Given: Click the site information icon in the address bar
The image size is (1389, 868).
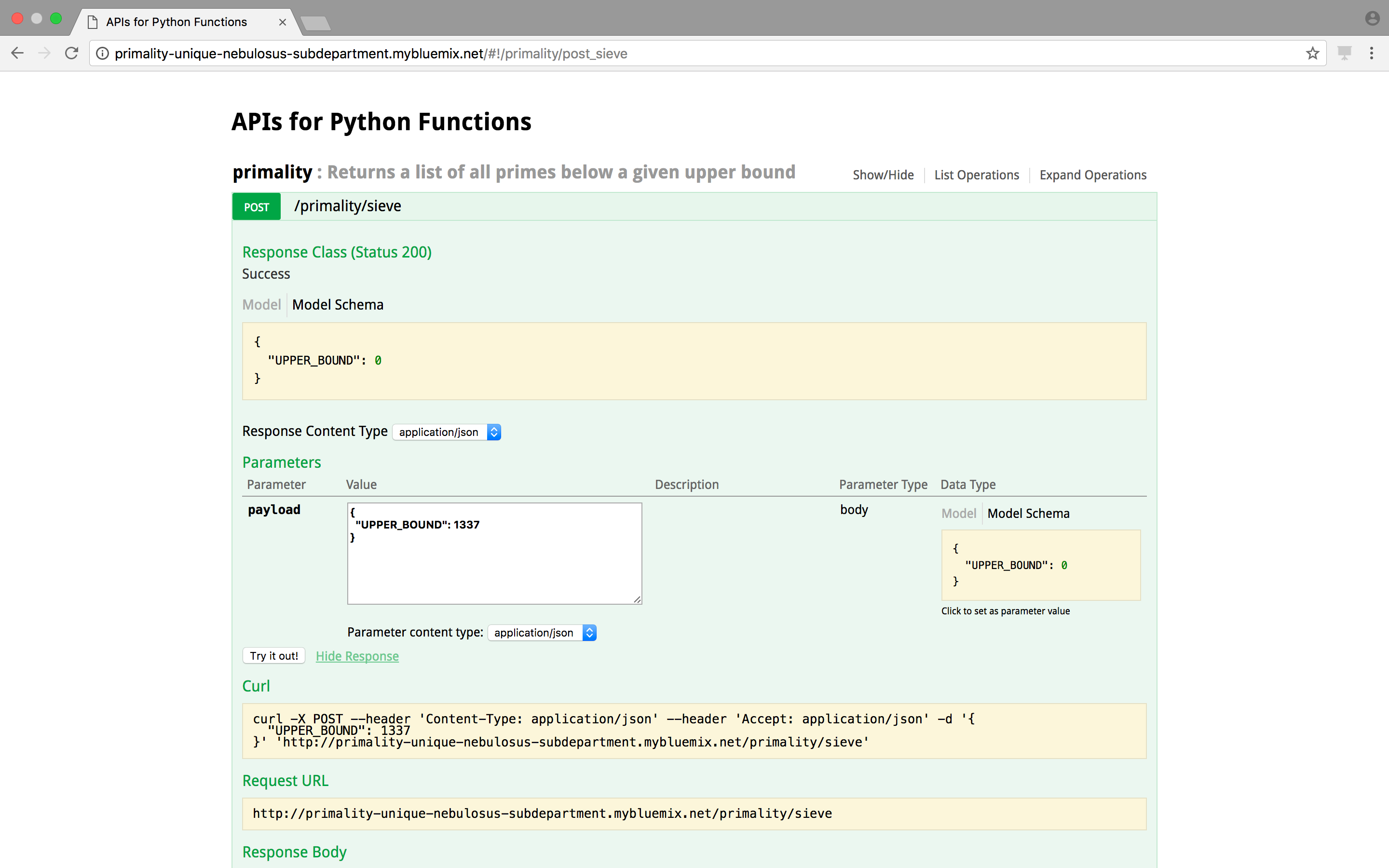Looking at the screenshot, I should tap(102, 54).
